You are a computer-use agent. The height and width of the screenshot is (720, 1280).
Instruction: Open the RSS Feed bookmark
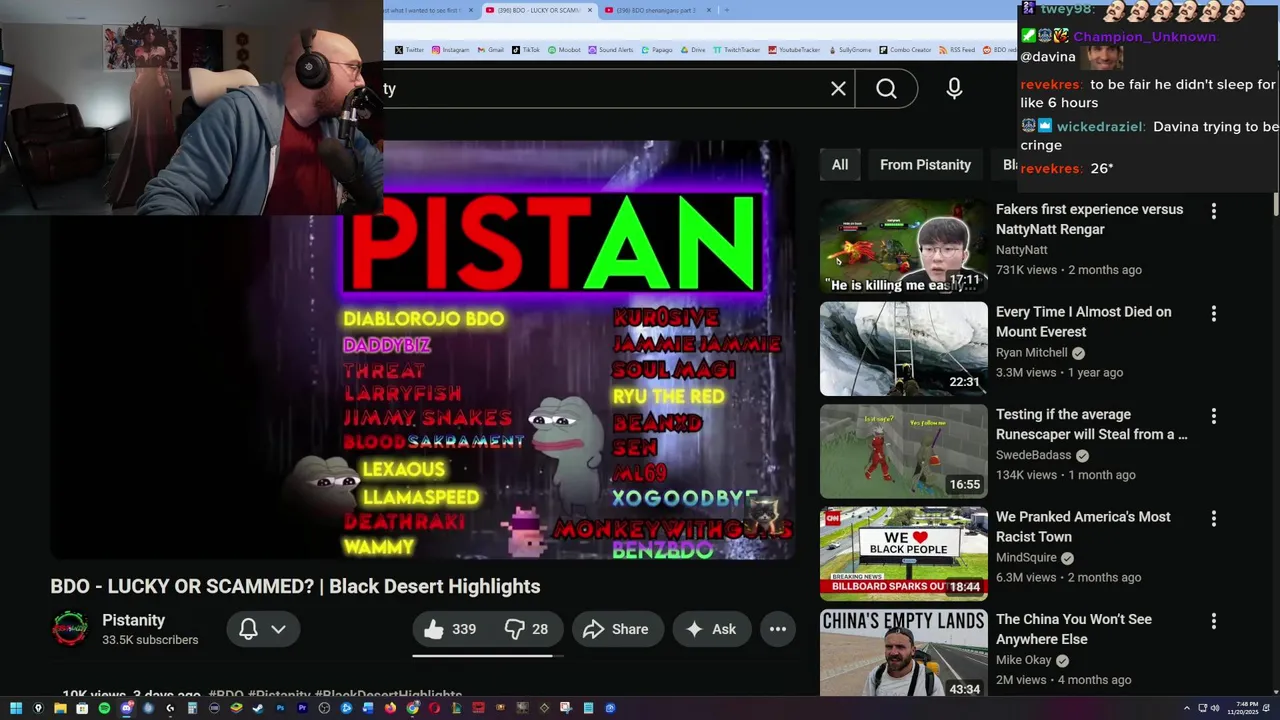coord(958,49)
